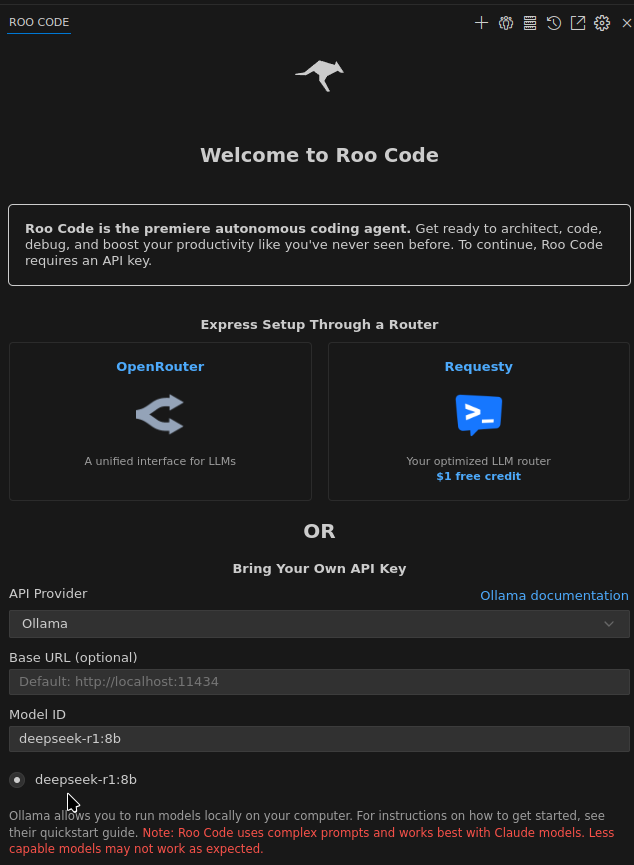Close the Roo Code panel
The width and height of the screenshot is (634, 865).
(x=626, y=23)
